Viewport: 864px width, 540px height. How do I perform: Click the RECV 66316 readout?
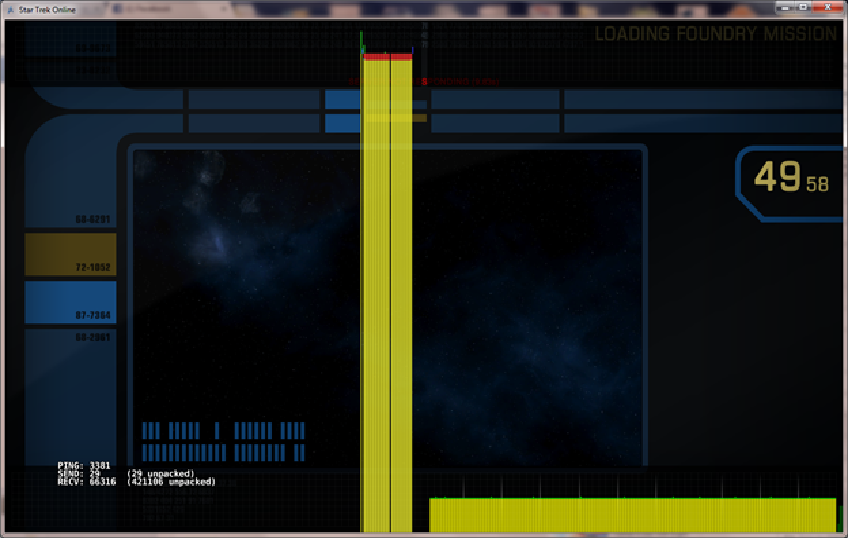coord(87,482)
